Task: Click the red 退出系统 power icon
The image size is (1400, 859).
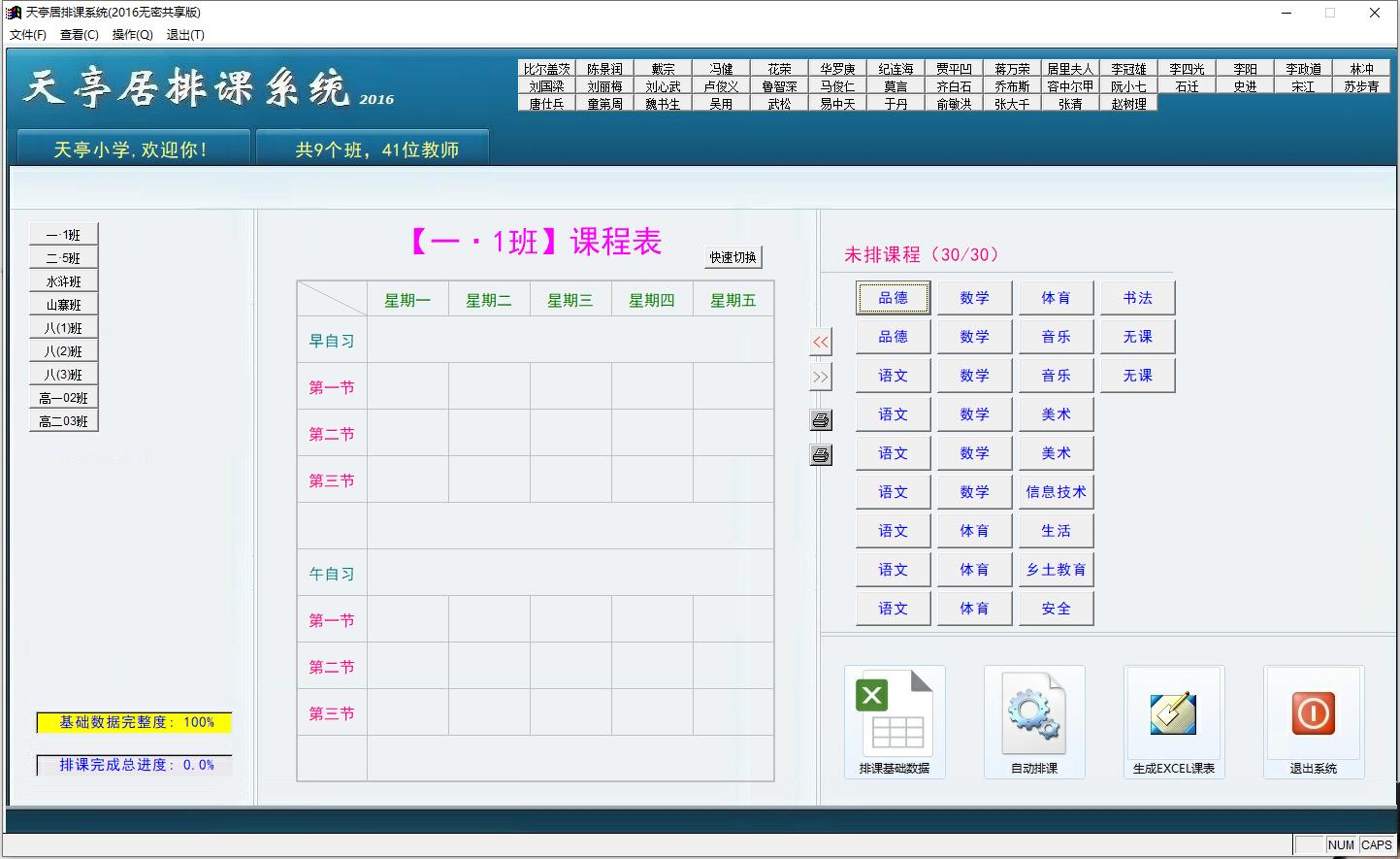Action: coord(1313,713)
